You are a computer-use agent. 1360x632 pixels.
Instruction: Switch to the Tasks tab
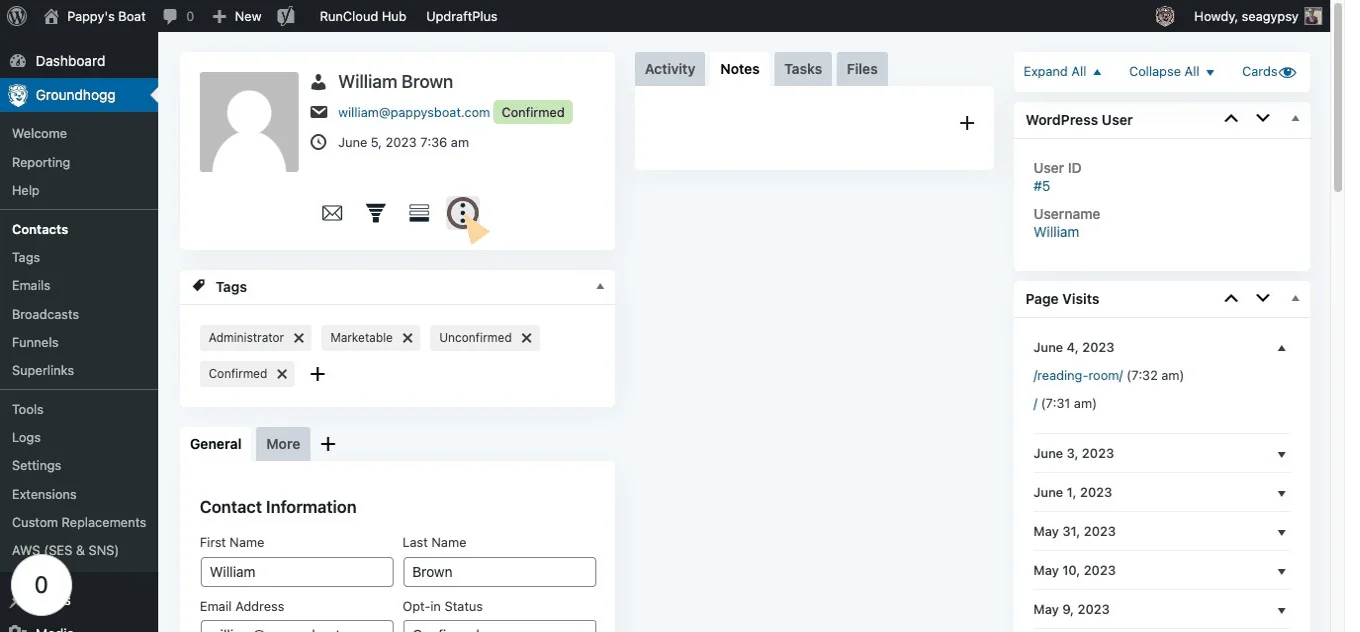coord(803,69)
